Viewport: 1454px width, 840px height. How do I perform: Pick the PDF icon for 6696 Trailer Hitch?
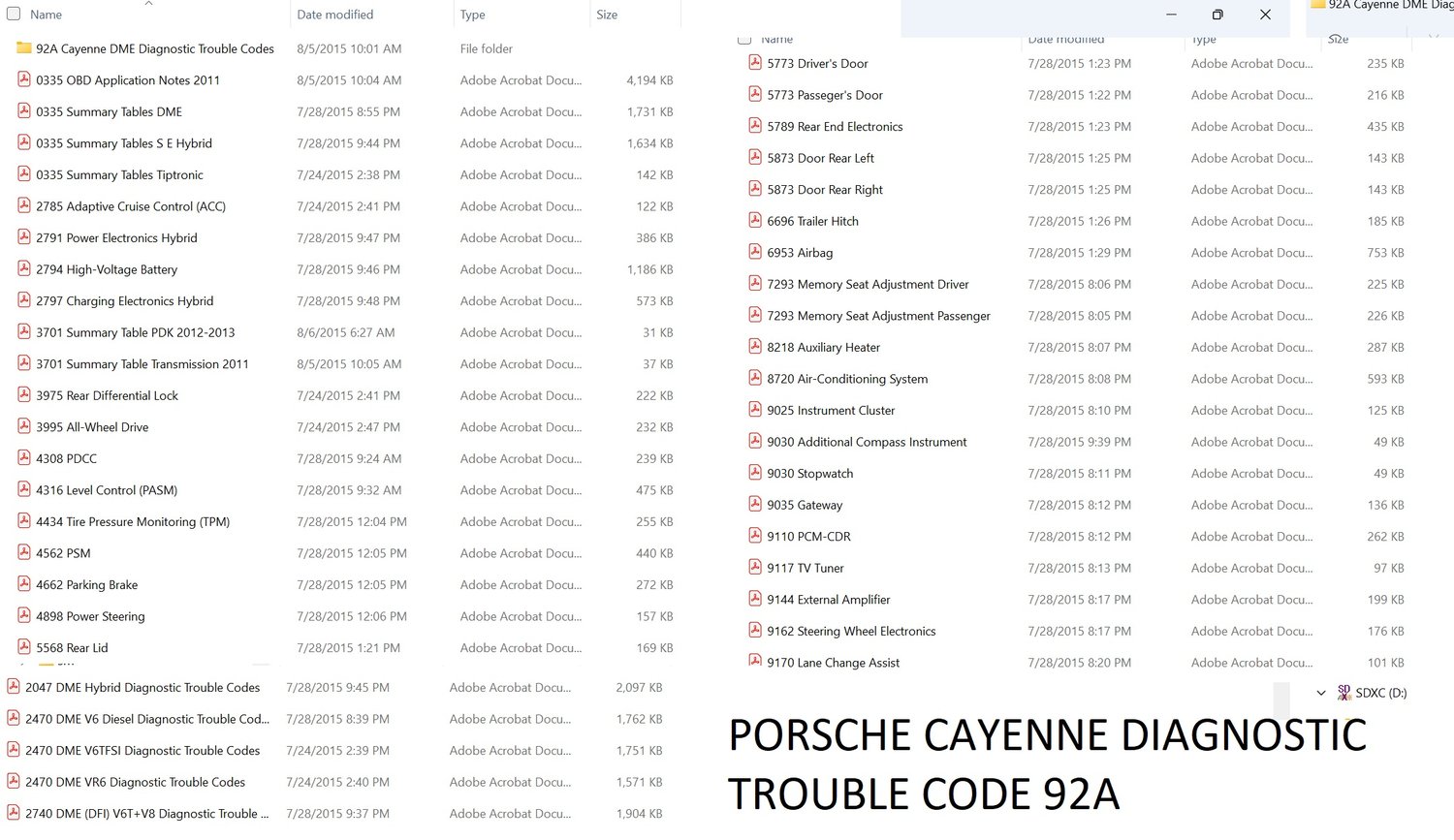tap(755, 221)
